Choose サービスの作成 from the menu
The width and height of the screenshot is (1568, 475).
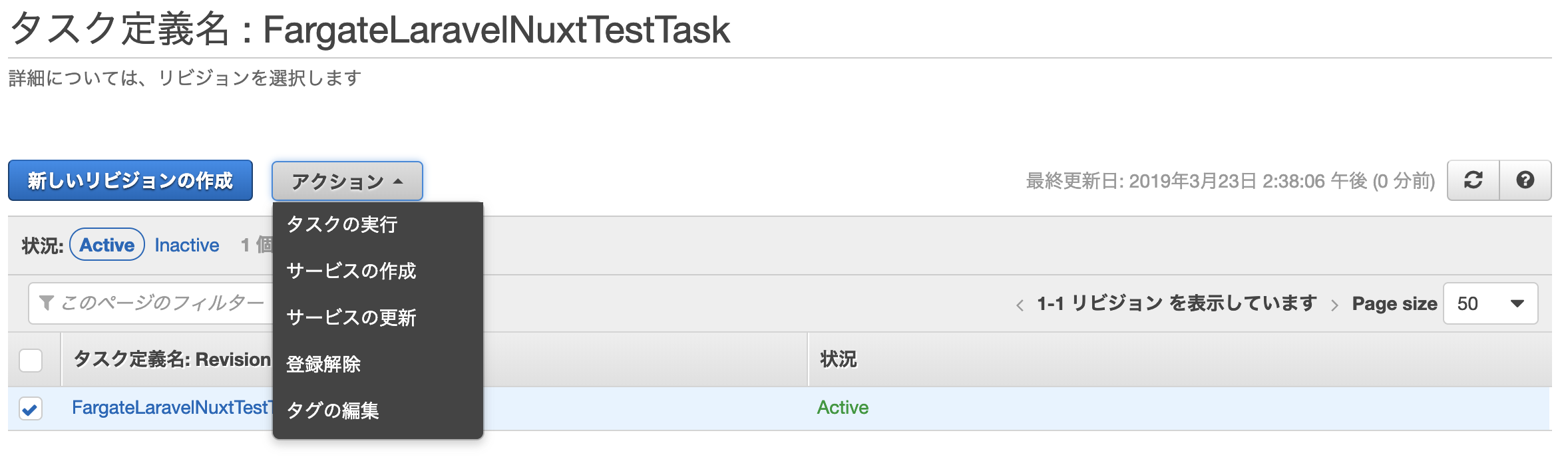click(x=351, y=271)
